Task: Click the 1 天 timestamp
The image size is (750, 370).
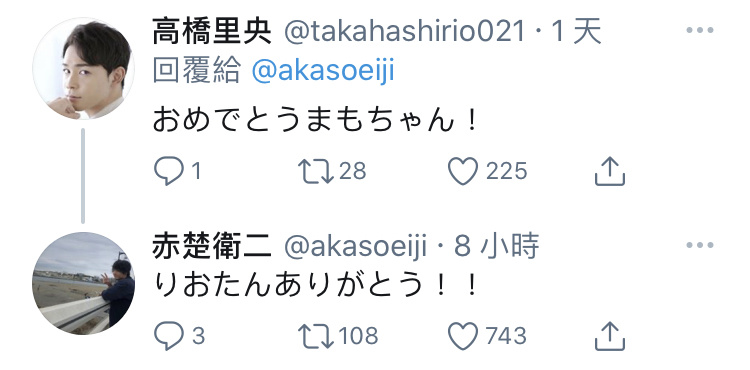Action: (576, 32)
